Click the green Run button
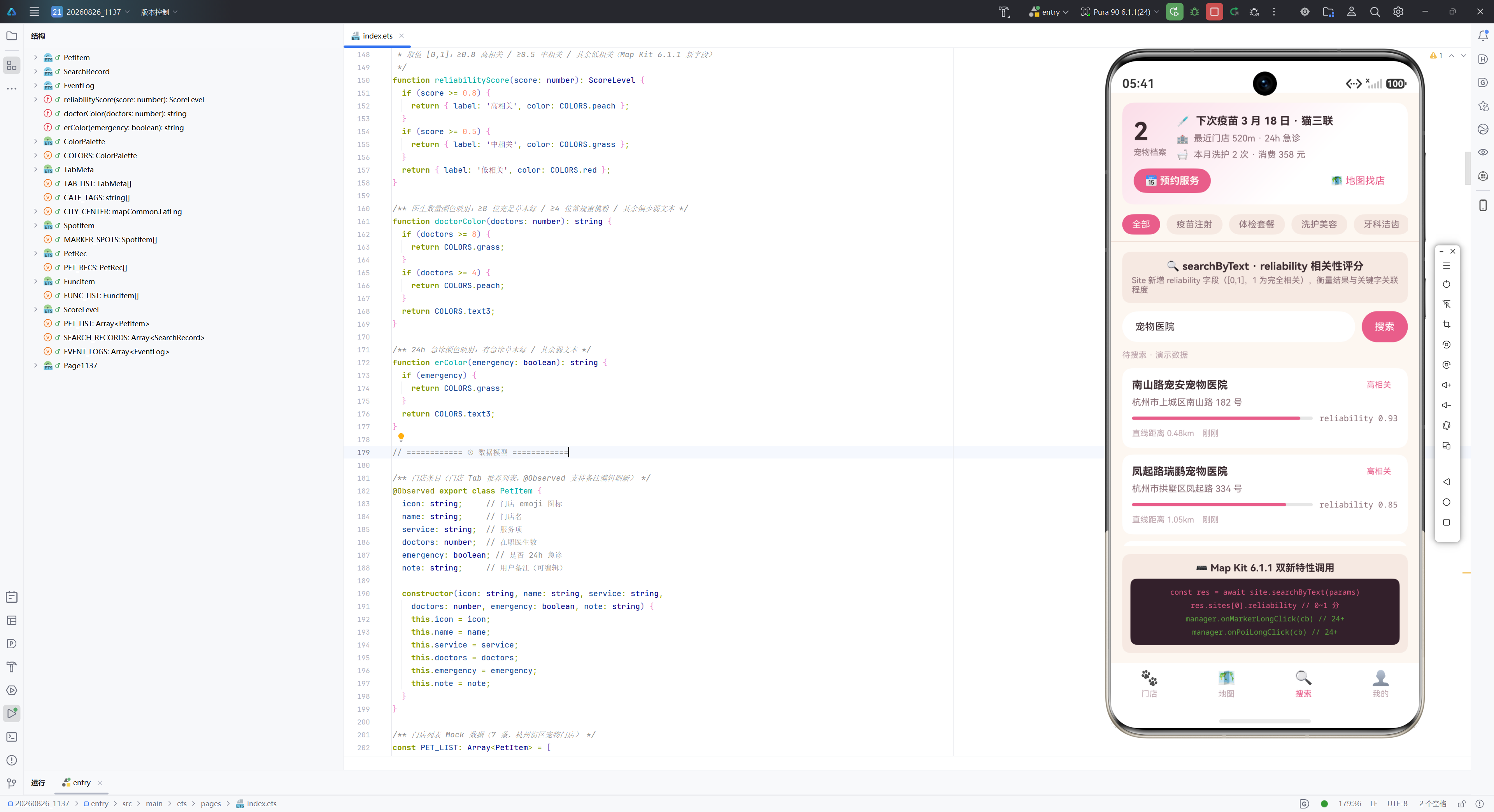This screenshot has width=1494, height=812. coord(1174,12)
